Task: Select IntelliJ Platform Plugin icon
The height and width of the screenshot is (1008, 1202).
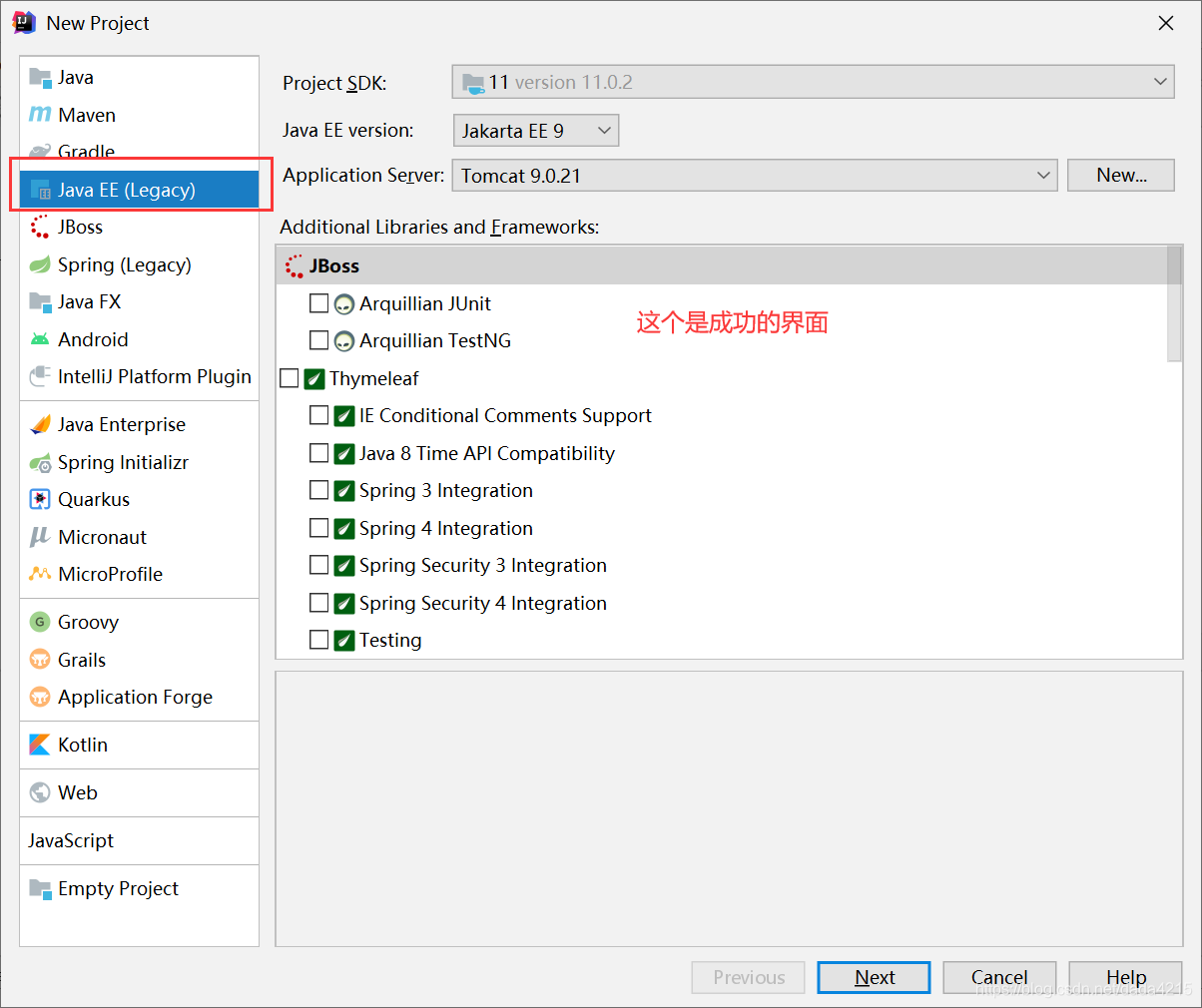Action: click(x=40, y=376)
